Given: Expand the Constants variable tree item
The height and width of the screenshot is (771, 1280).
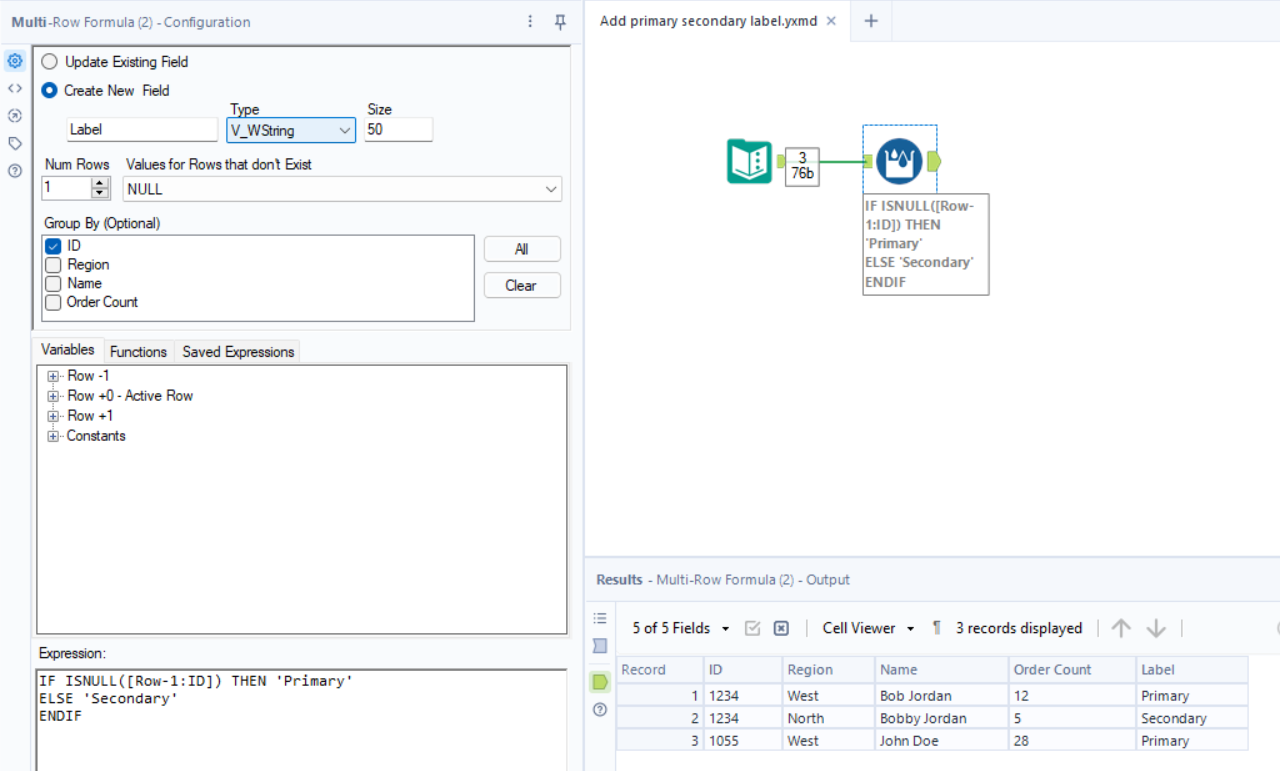Looking at the screenshot, I should (53, 435).
